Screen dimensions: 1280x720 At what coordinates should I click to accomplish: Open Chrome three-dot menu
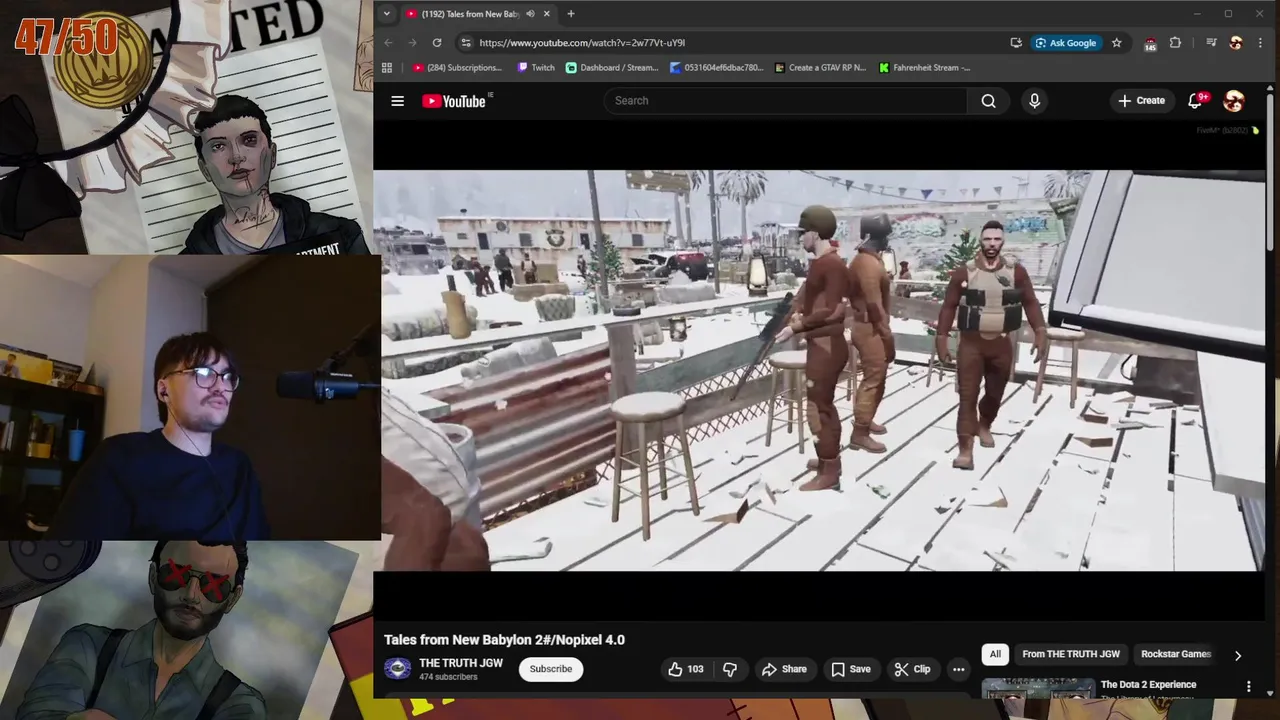click(x=1260, y=43)
